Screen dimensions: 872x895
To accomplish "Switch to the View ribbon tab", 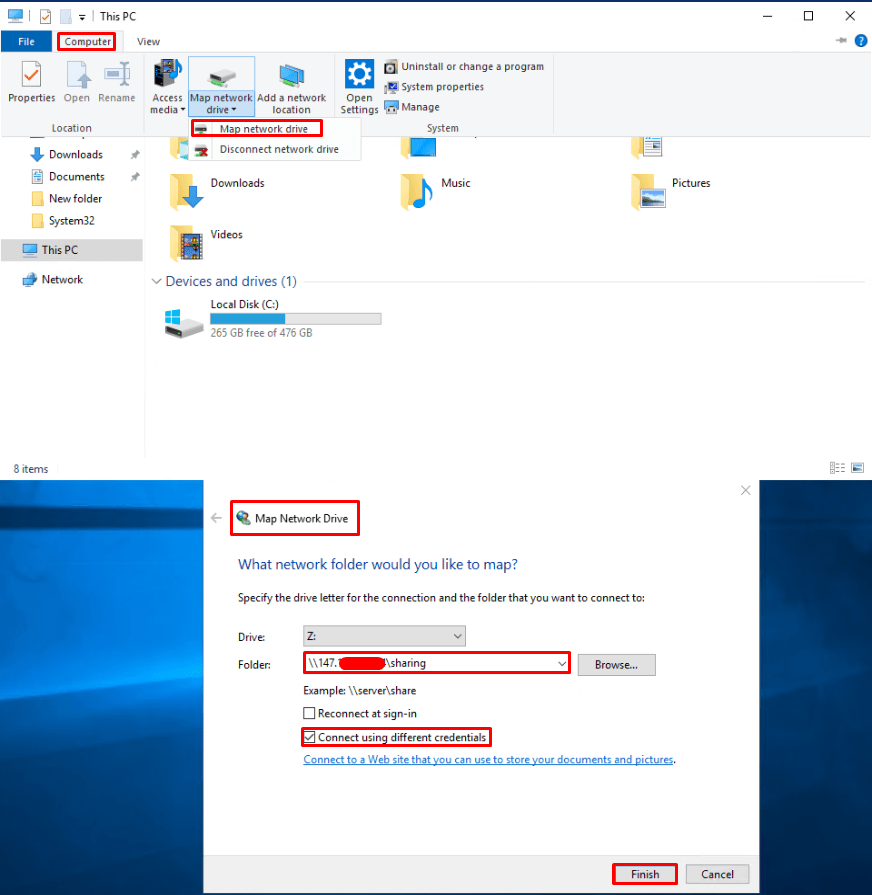I will pos(148,42).
